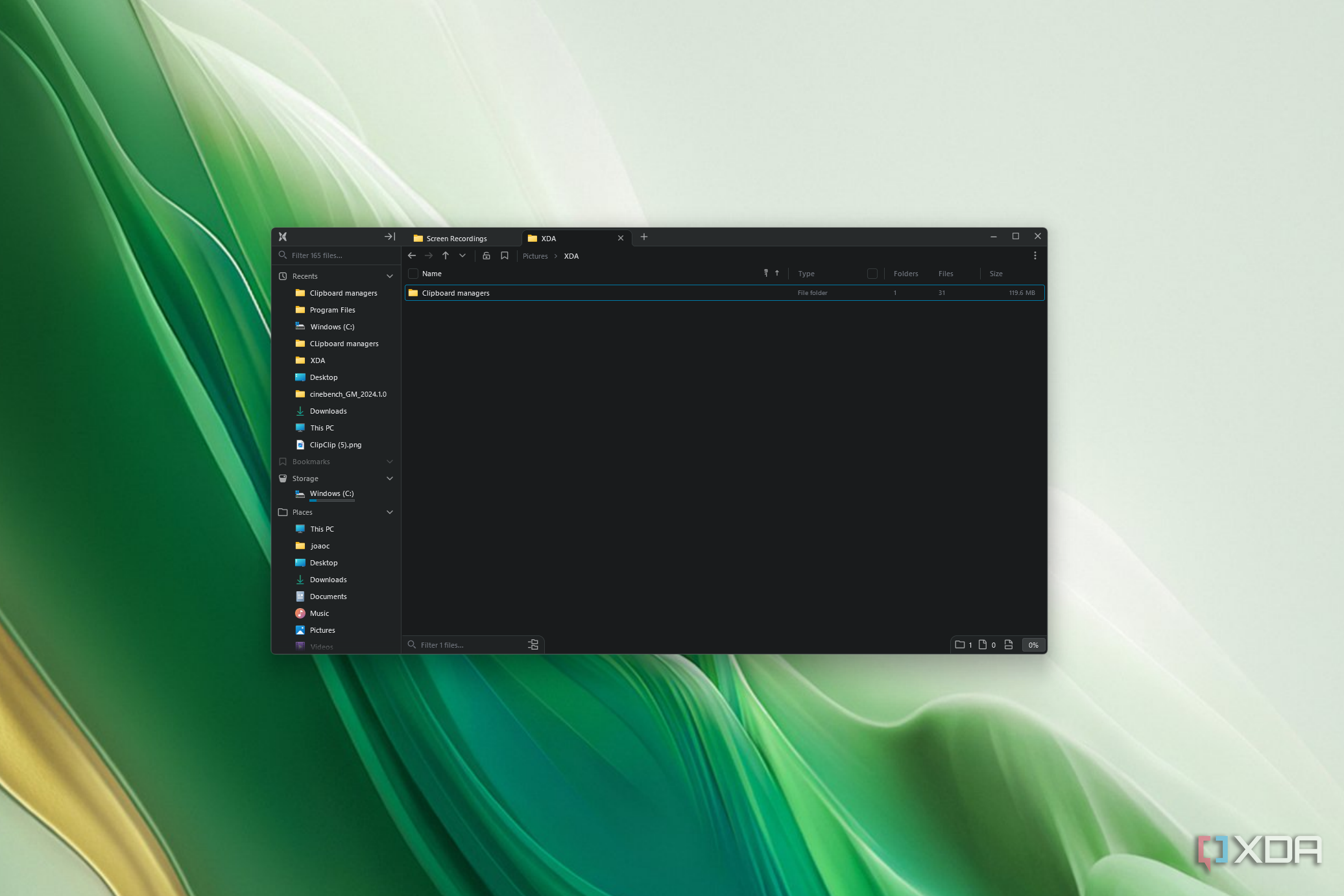Click XDA in the breadcrumb path
The height and width of the screenshot is (896, 1344).
click(571, 256)
